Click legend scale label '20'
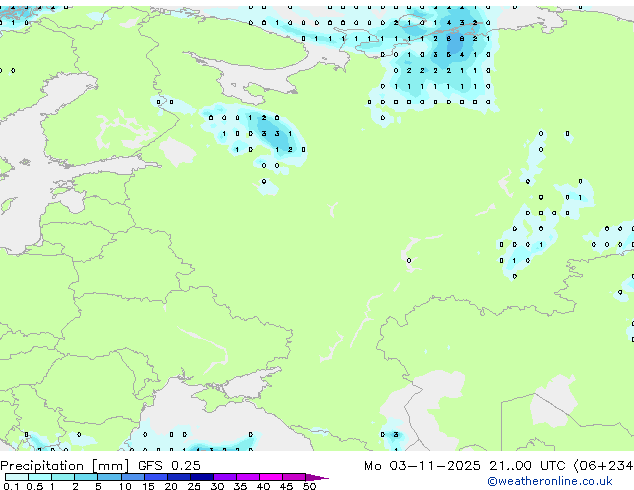 click(x=171, y=486)
